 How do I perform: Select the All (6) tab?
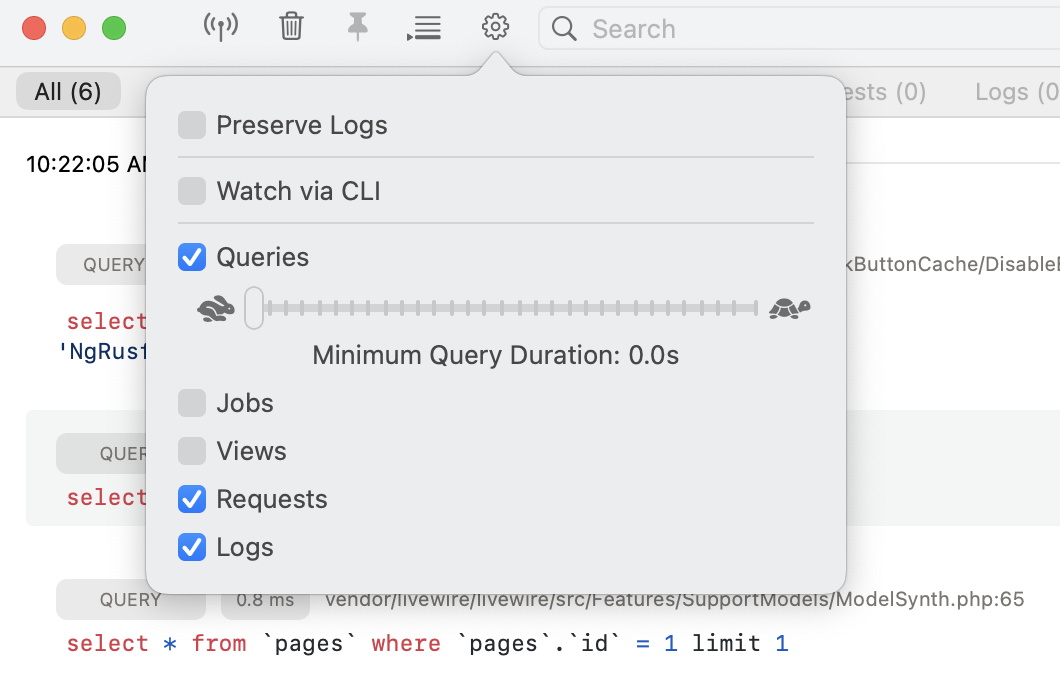(68, 92)
